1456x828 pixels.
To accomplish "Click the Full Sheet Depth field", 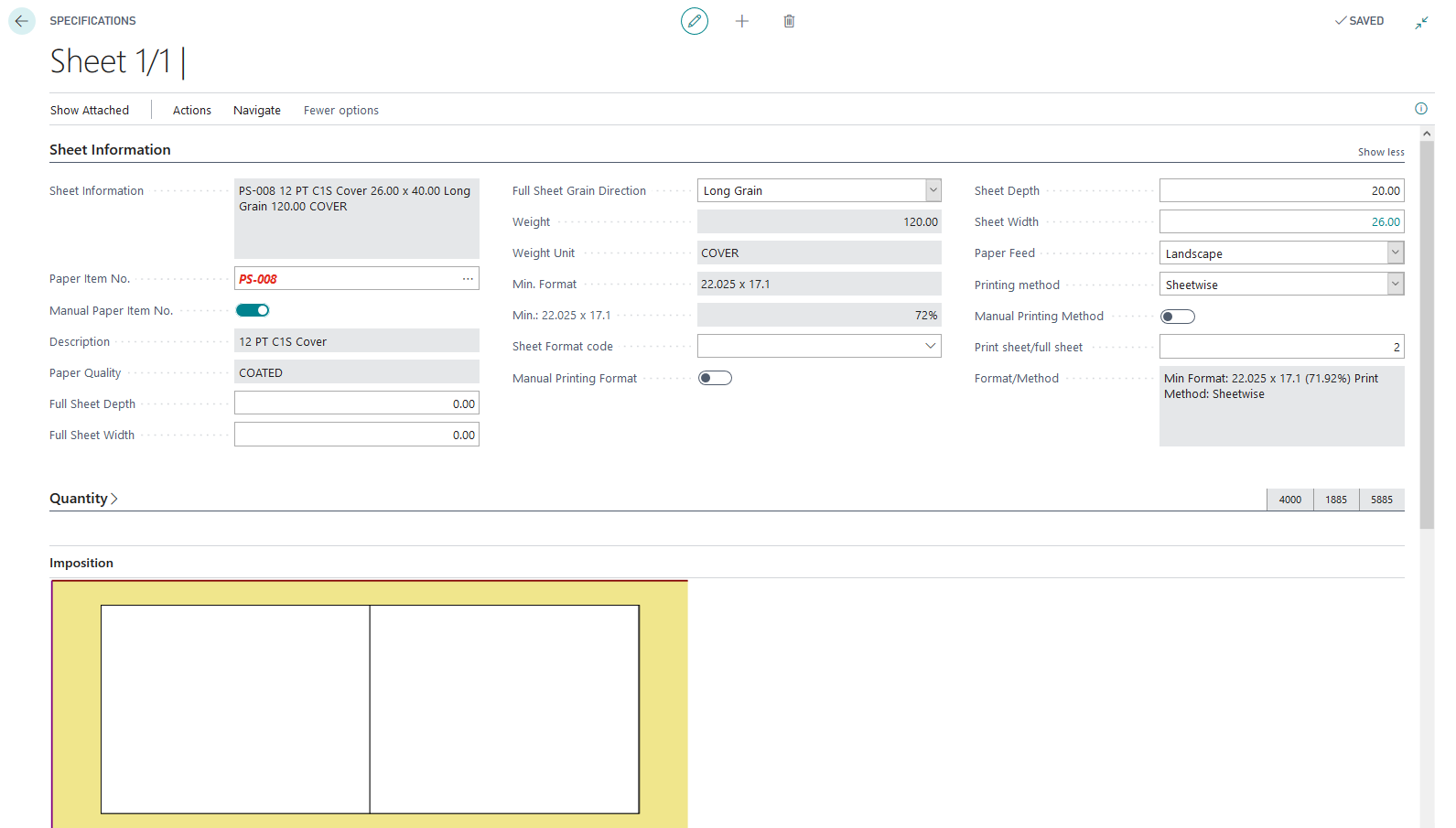I will pyautogui.click(x=357, y=403).
